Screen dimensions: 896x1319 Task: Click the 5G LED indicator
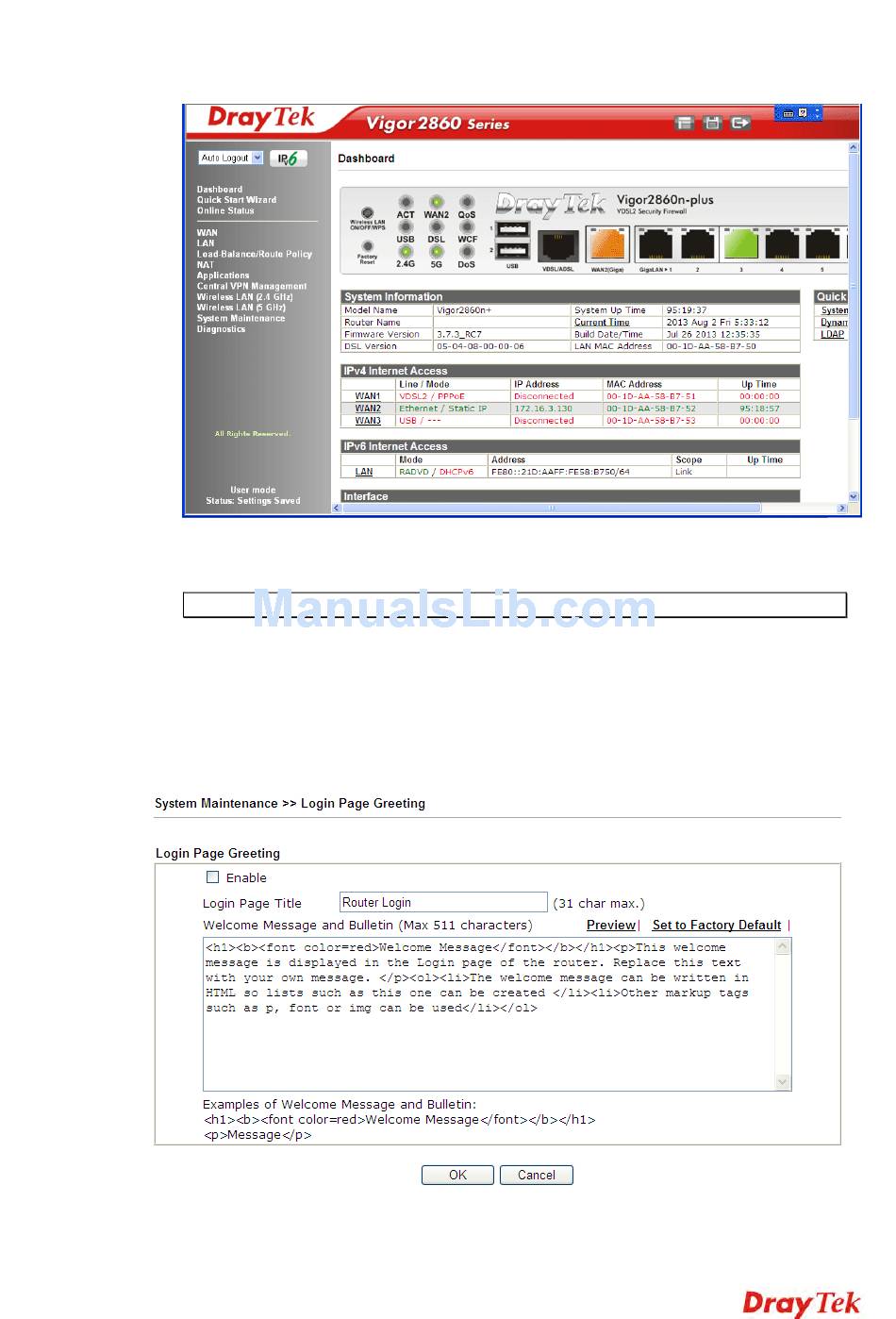[436, 252]
